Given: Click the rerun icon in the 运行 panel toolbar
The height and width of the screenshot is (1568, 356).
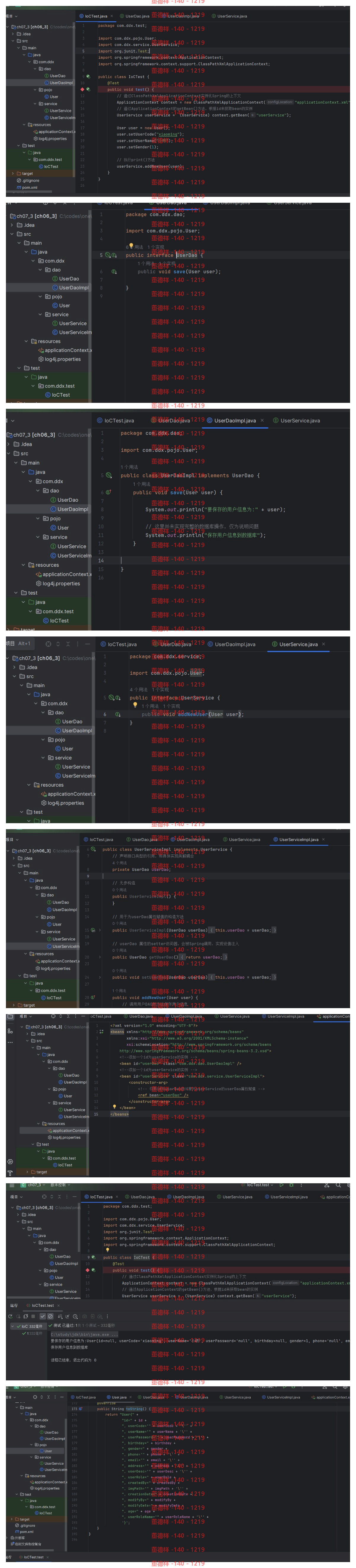Looking at the screenshot, I should pyautogui.click(x=11, y=1316).
